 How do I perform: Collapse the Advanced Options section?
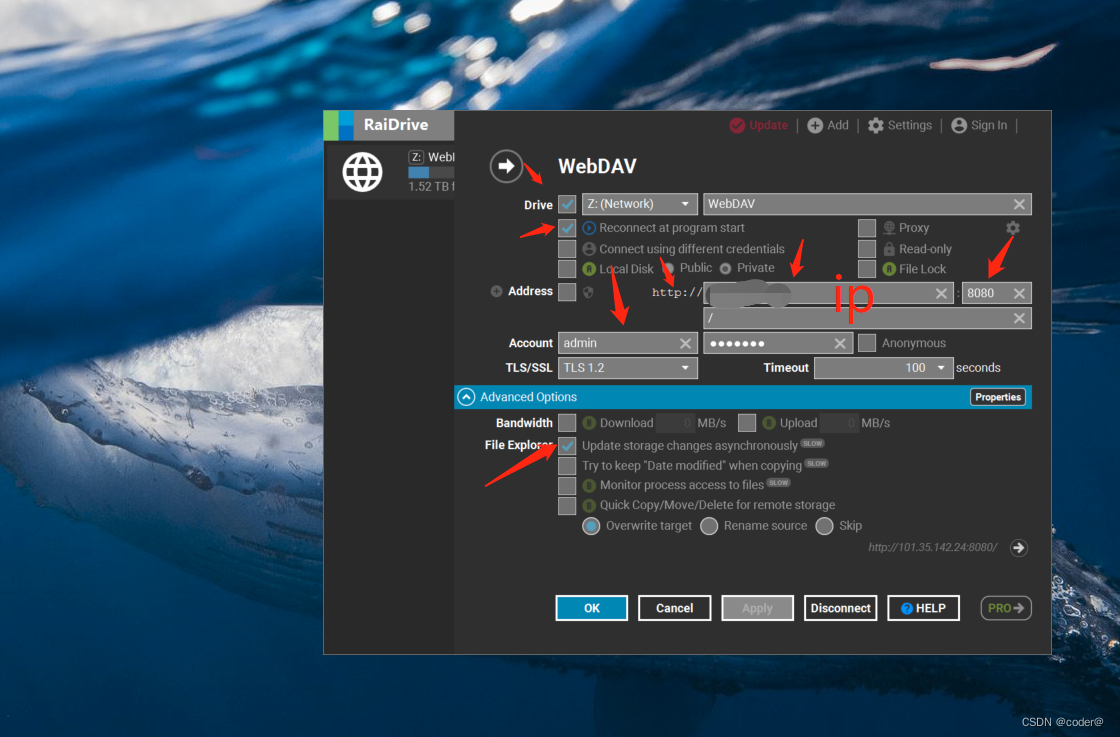pos(466,397)
